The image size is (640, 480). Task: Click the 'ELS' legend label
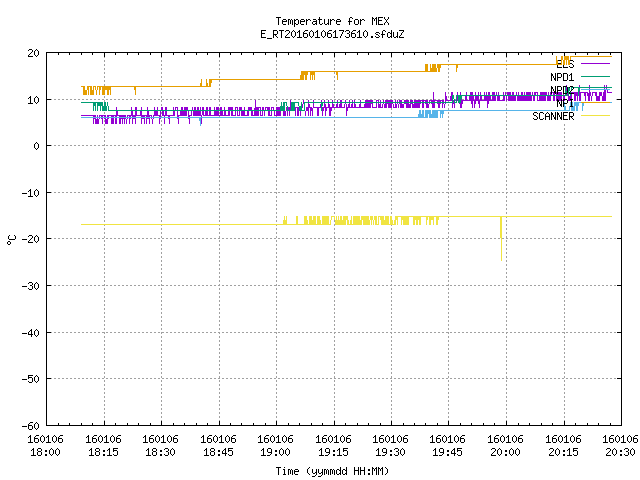click(565, 64)
